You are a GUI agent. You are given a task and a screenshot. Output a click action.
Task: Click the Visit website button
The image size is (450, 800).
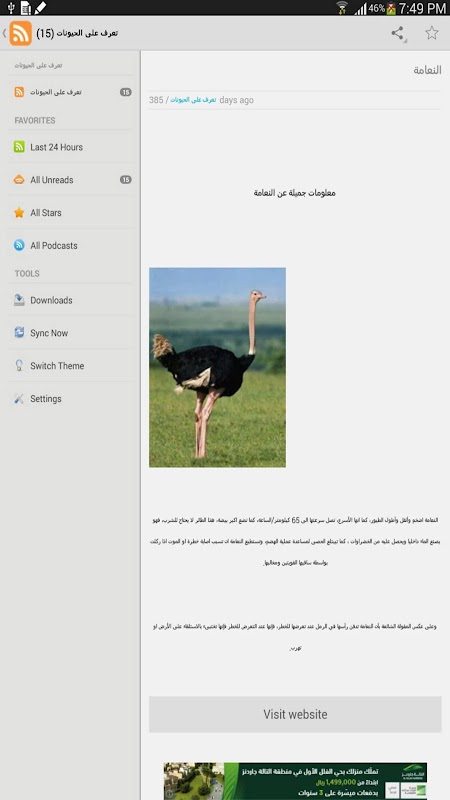295,714
